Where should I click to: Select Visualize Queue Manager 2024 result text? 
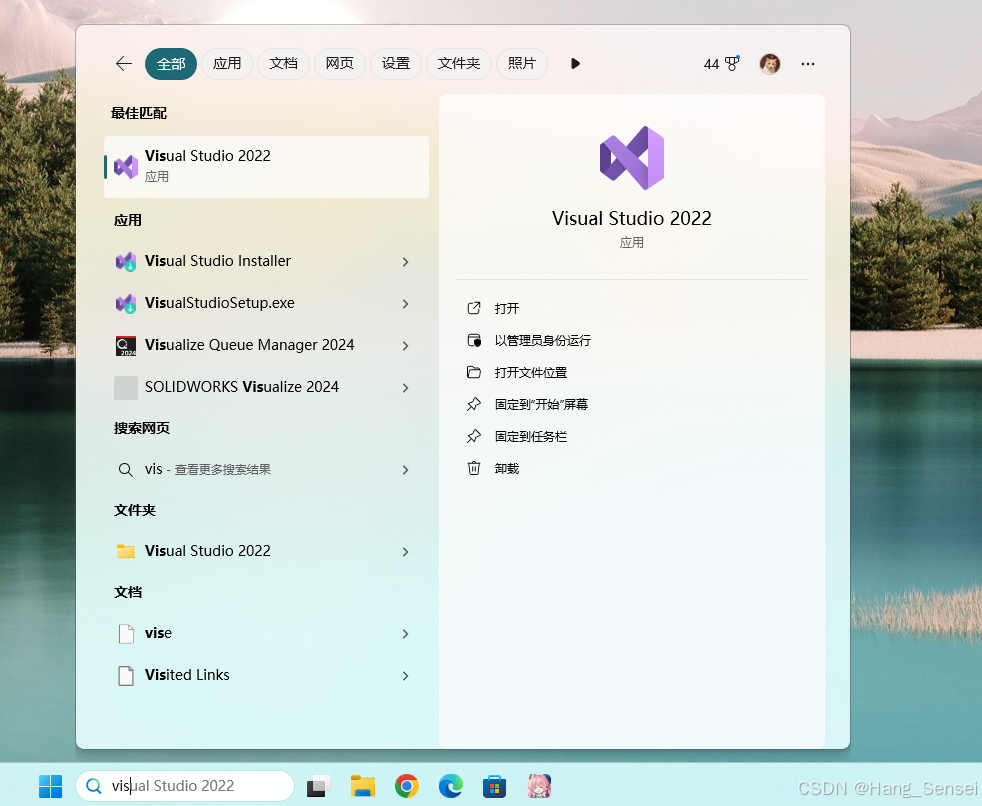[249, 345]
